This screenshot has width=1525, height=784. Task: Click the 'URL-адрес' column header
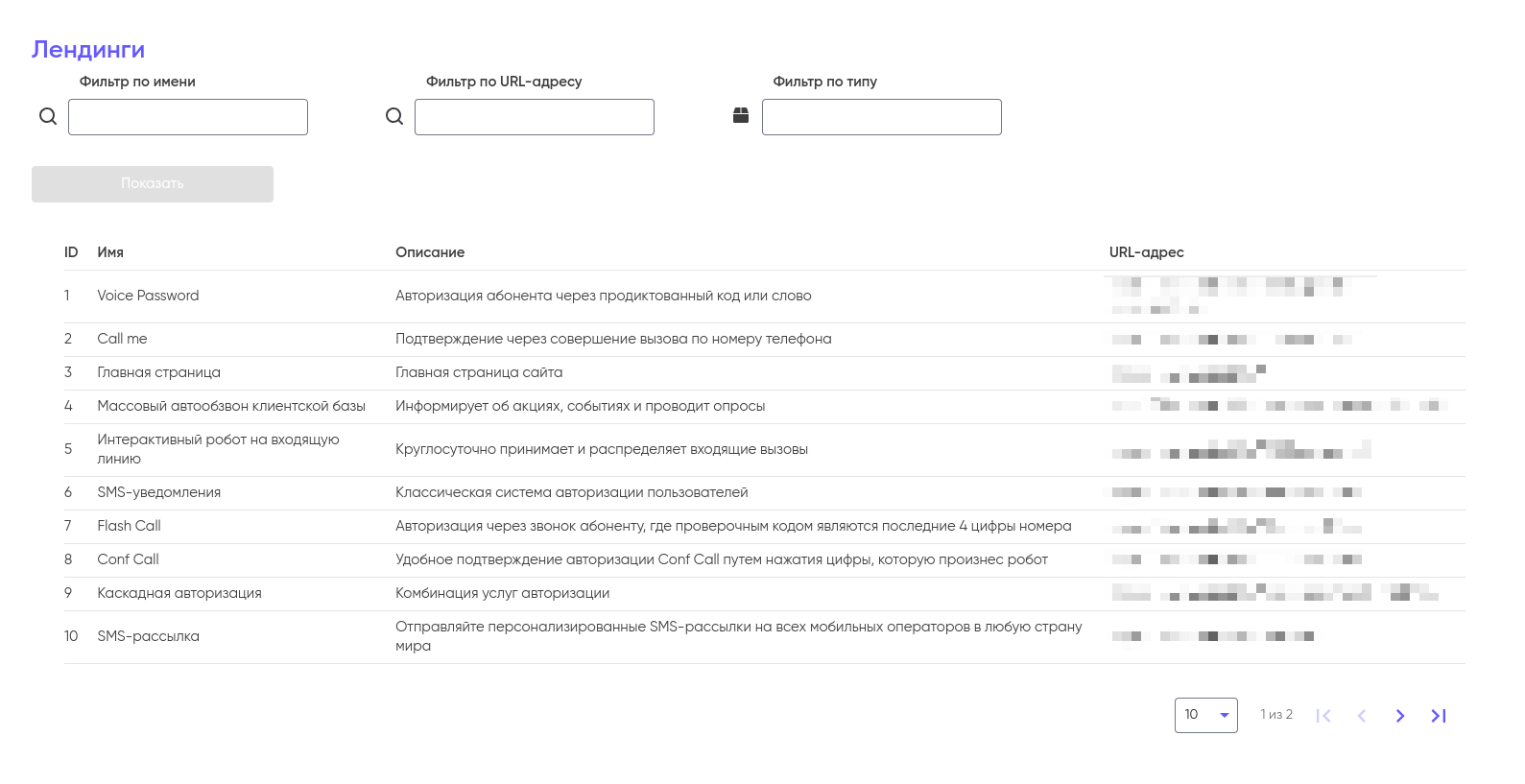pos(1146,252)
